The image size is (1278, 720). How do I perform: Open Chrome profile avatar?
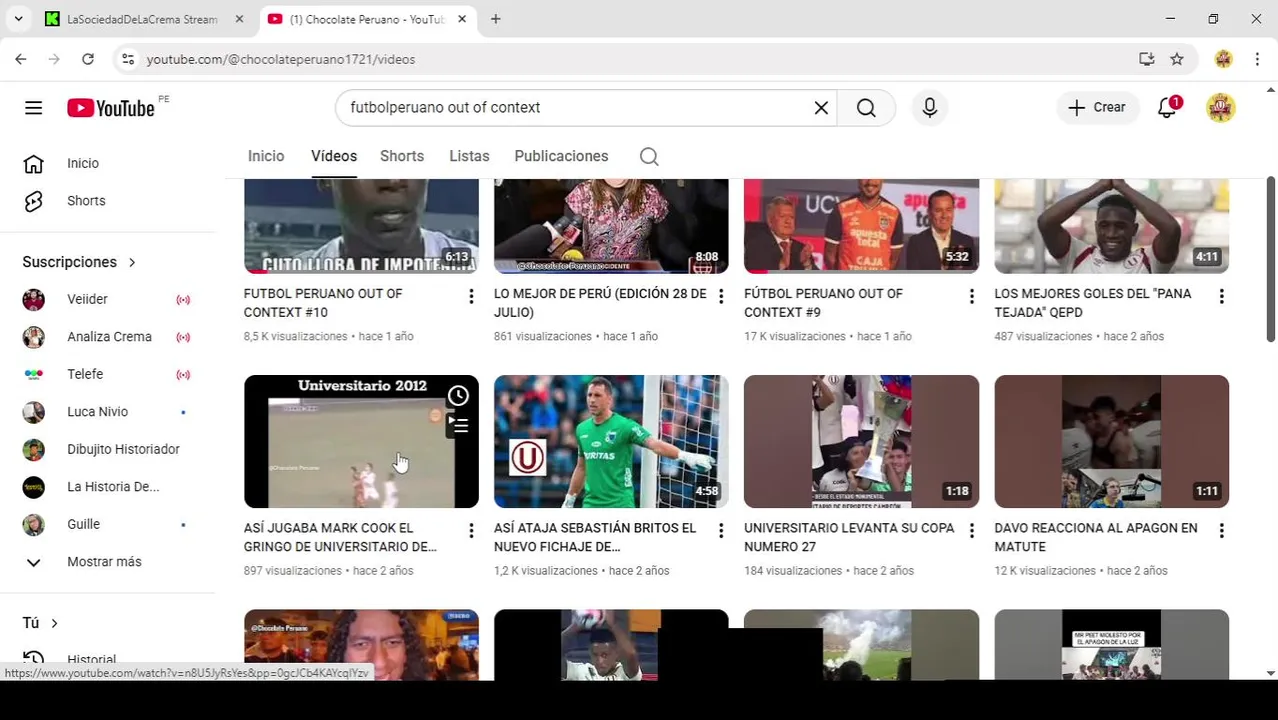tap(1223, 59)
